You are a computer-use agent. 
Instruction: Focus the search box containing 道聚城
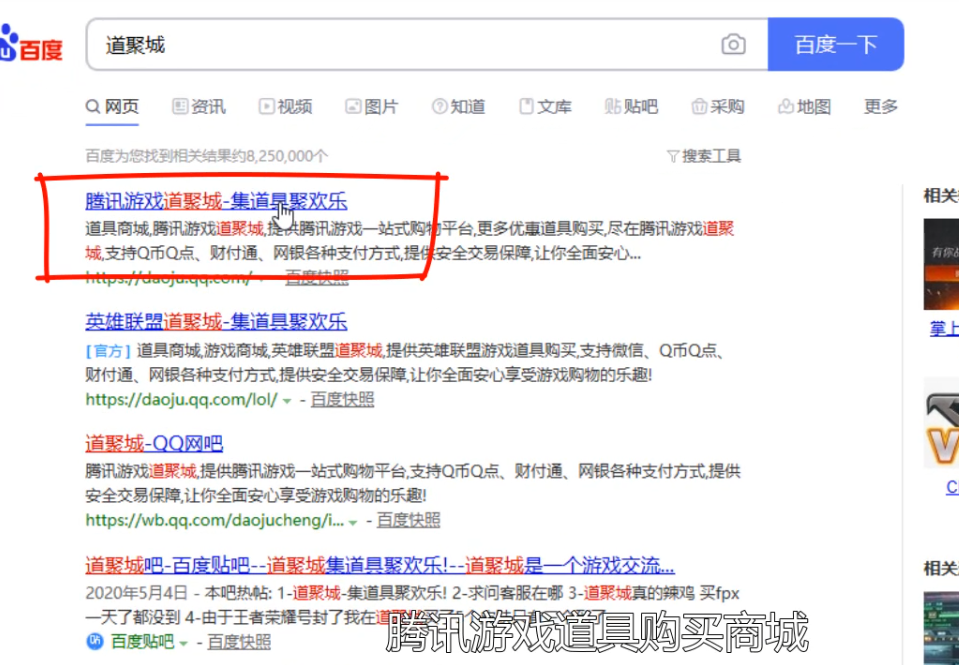[x=427, y=44]
